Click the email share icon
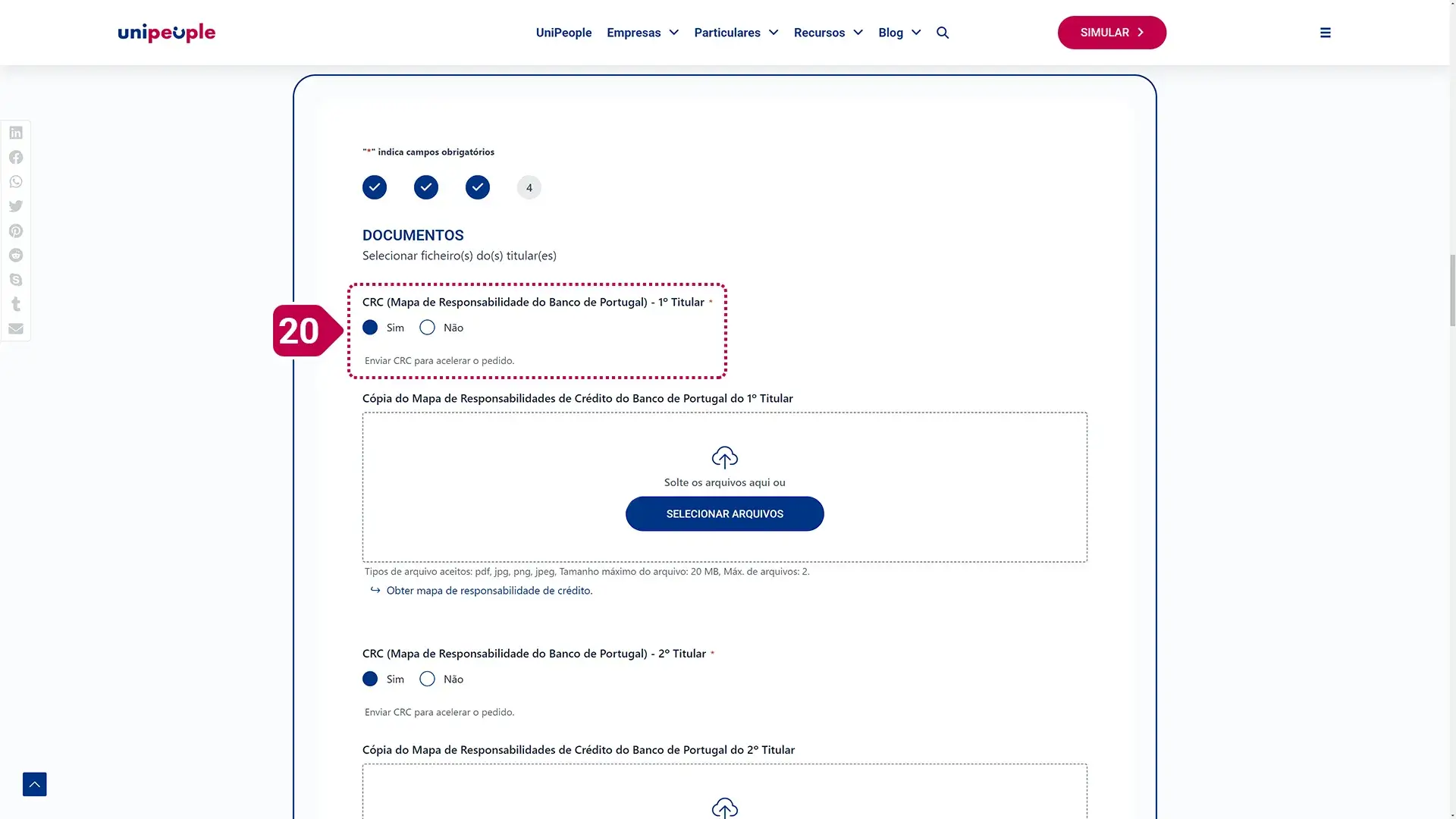The image size is (1456, 819). pyautogui.click(x=16, y=328)
